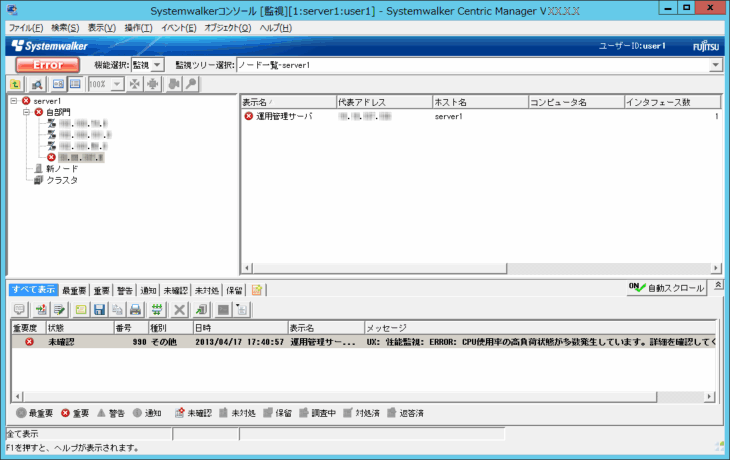This screenshot has height=460, width=730.
Task: Open the 監視ツリー選択 dropdown arrow
Action: point(716,65)
